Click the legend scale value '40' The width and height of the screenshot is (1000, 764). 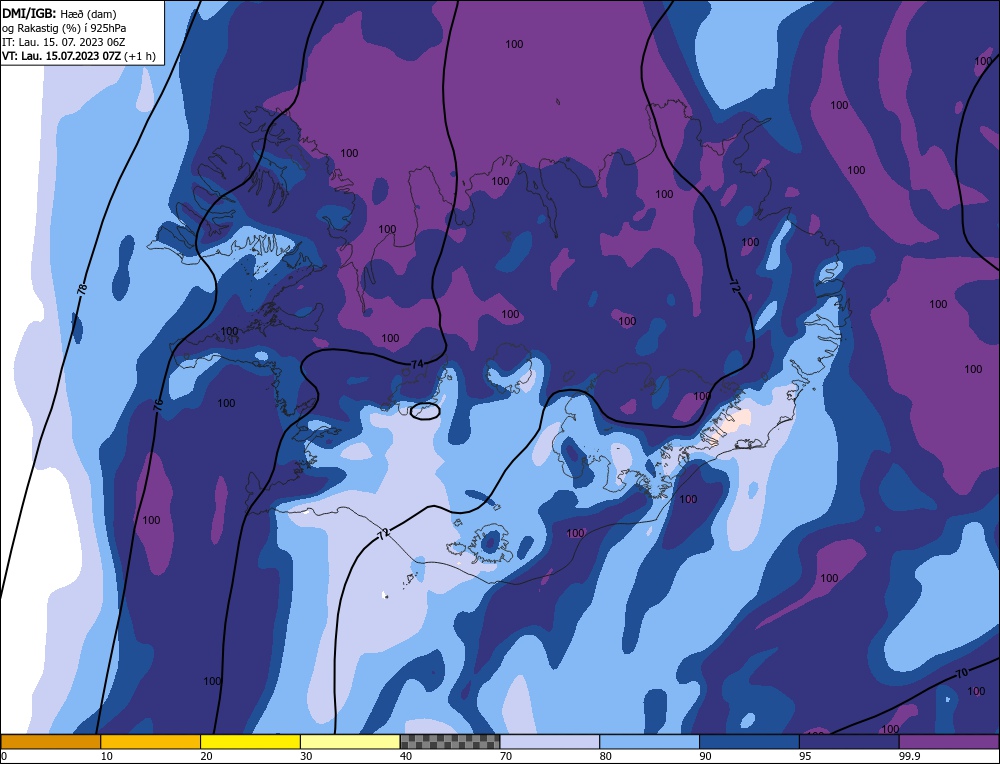pyautogui.click(x=406, y=756)
